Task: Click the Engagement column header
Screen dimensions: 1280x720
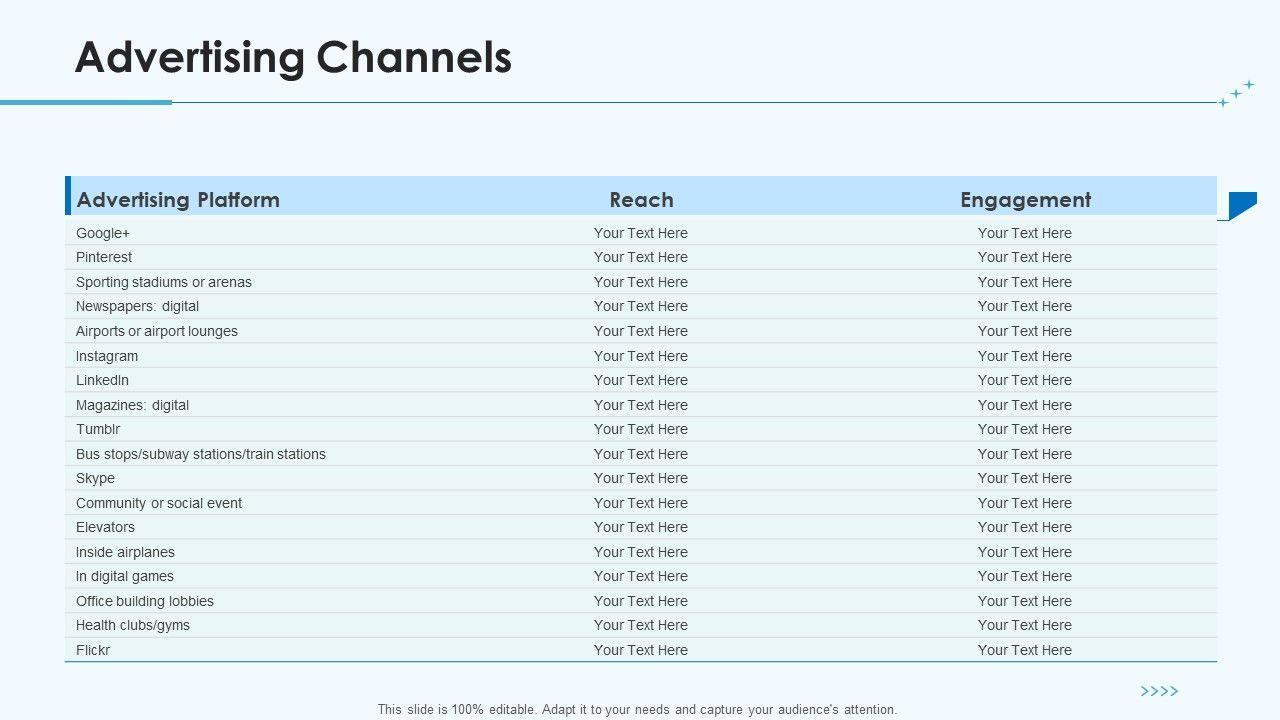Action: [1025, 200]
